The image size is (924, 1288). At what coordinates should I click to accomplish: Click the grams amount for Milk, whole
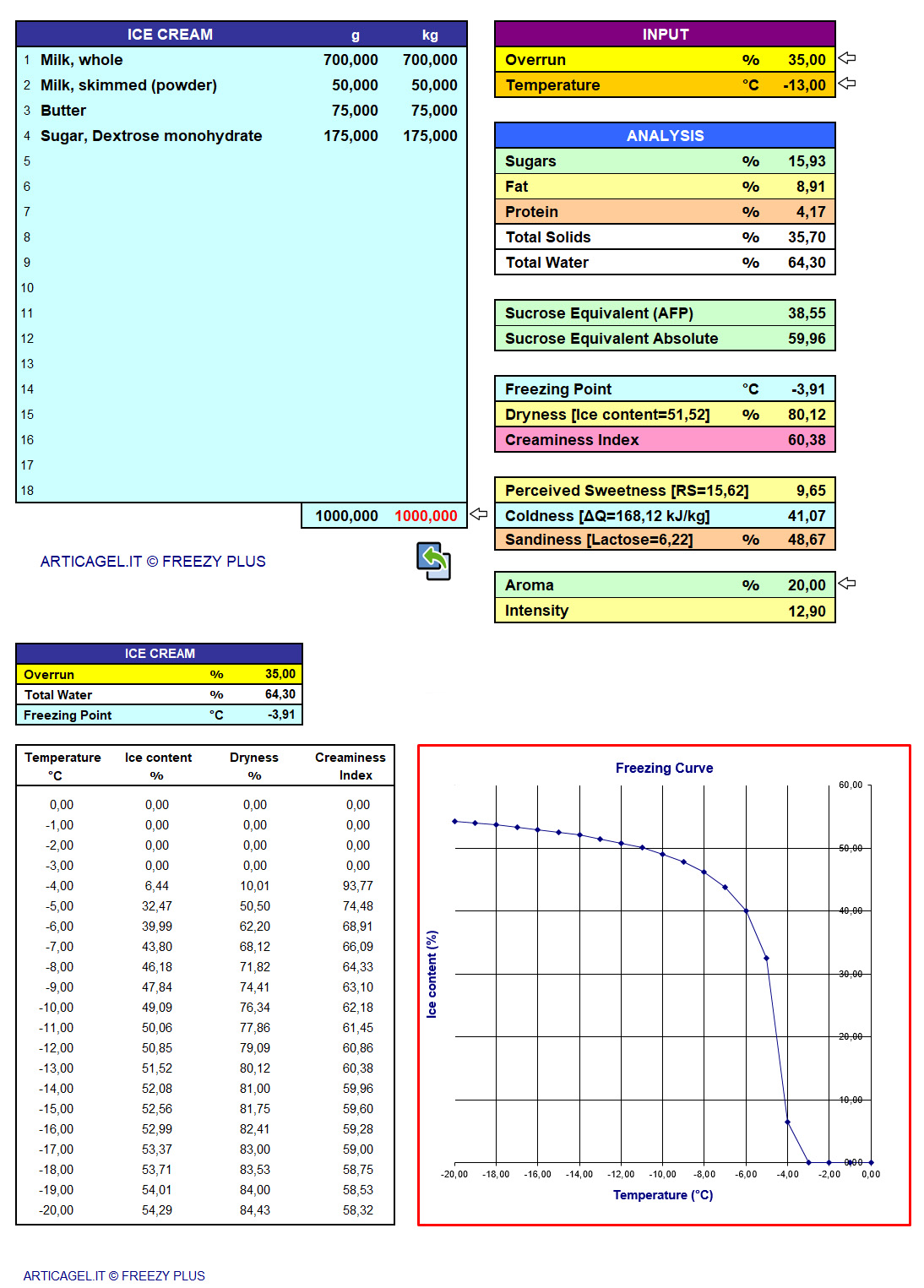click(351, 60)
